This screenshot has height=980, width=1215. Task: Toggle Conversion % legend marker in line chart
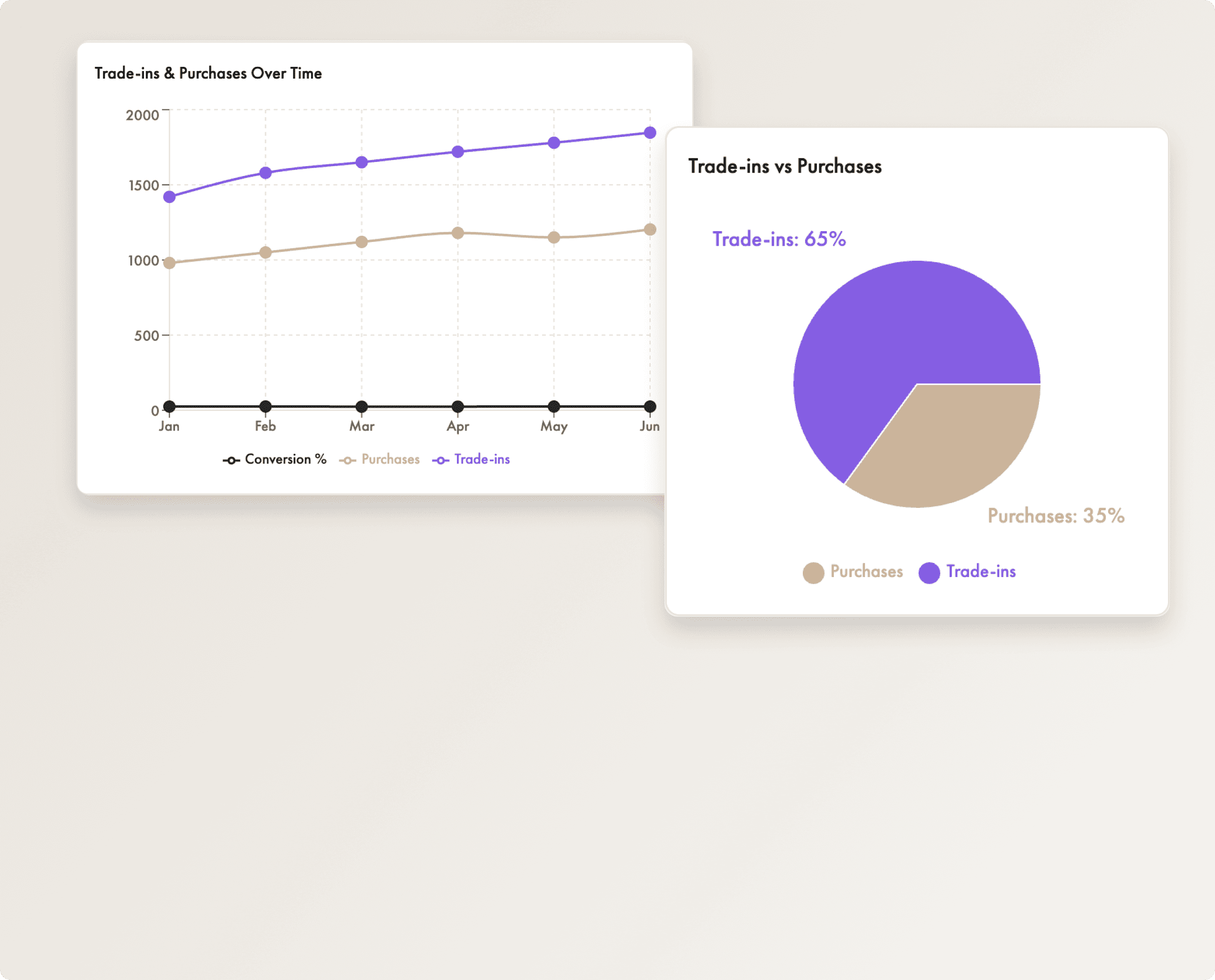click(x=231, y=461)
